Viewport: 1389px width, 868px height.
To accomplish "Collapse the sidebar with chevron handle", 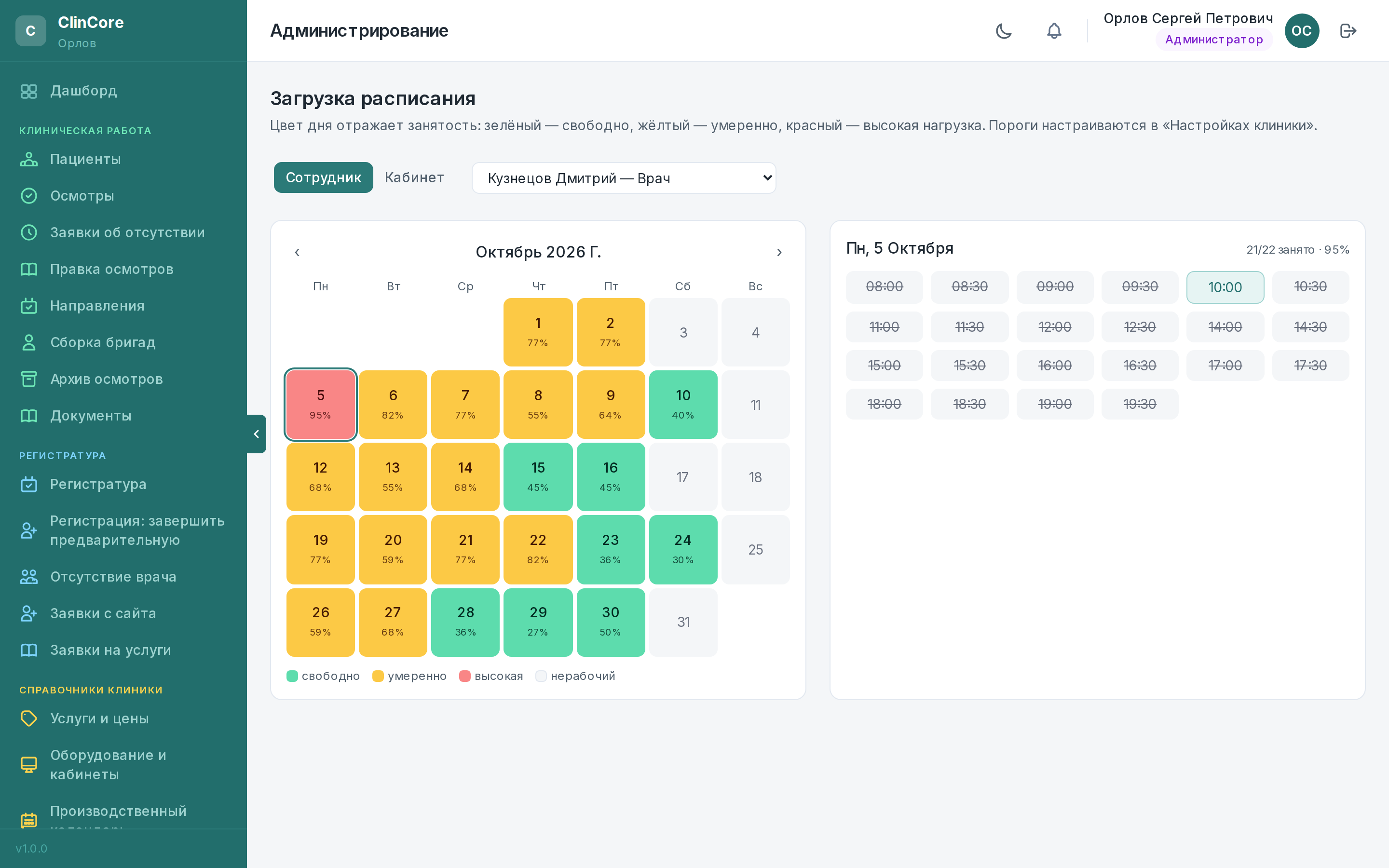I will tap(257, 434).
